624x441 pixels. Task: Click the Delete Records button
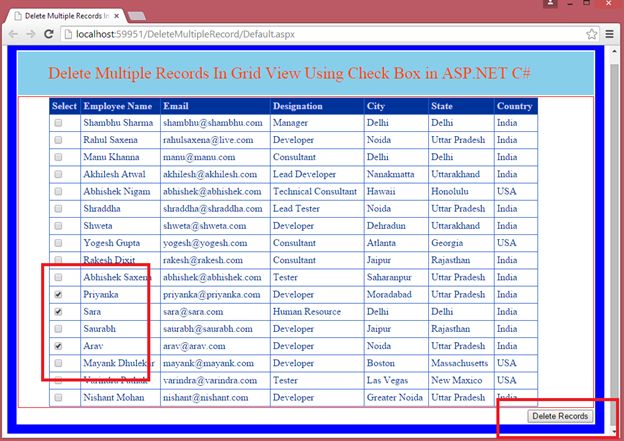pyautogui.click(x=560, y=416)
